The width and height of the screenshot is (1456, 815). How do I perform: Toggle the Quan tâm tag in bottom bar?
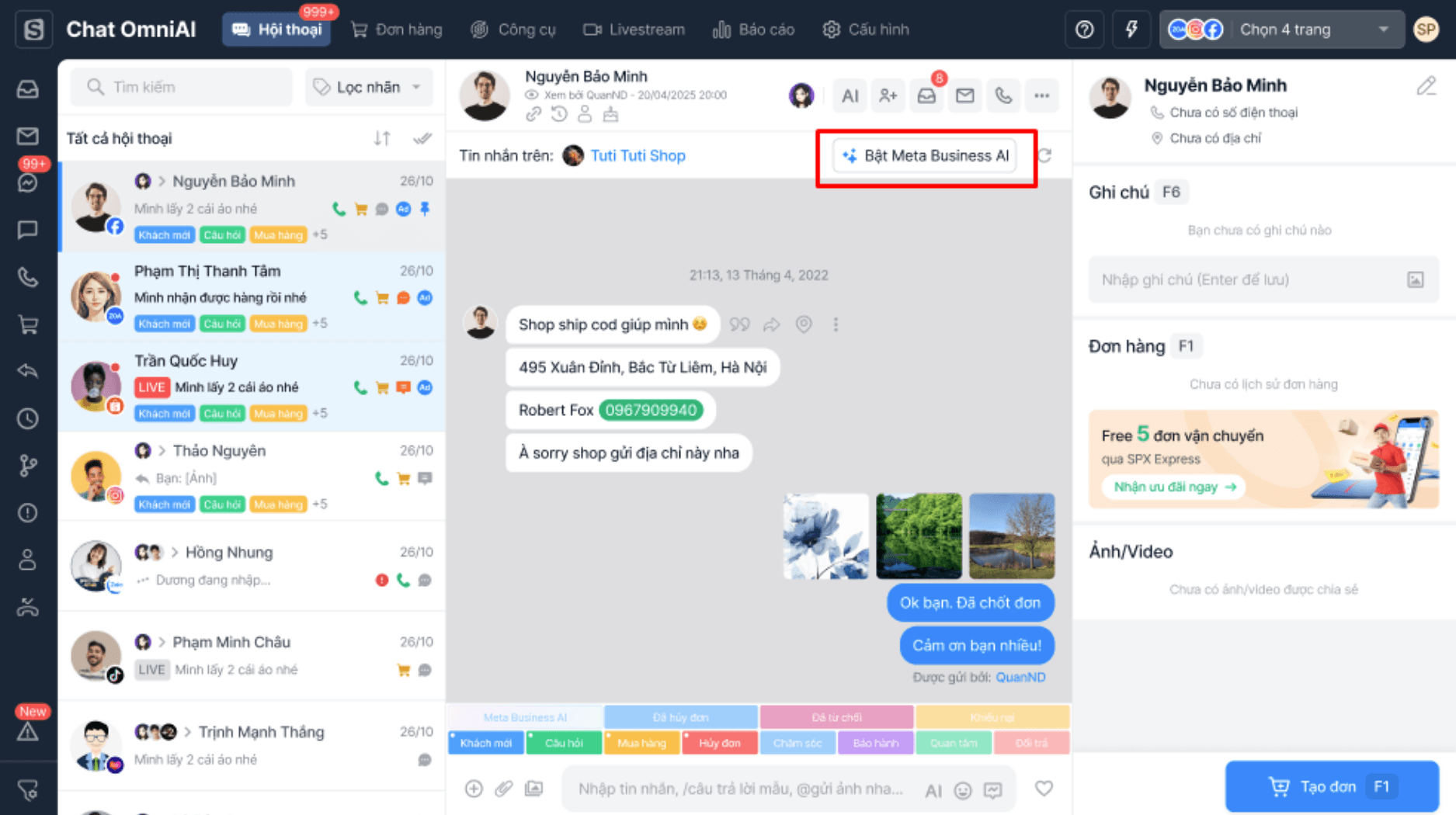tap(954, 743)
